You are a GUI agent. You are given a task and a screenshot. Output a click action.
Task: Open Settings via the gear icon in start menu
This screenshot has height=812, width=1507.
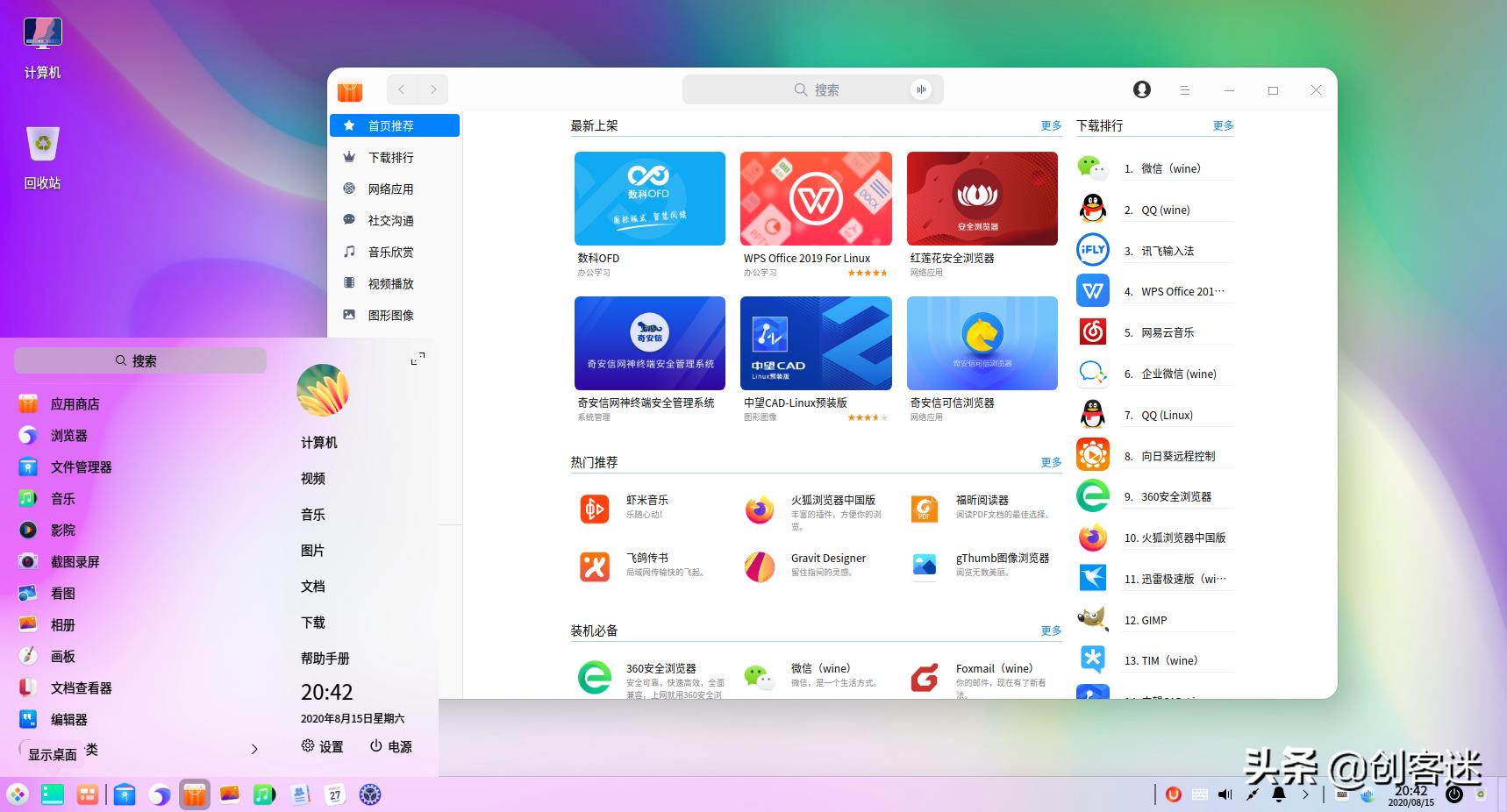tap(321, 746)
